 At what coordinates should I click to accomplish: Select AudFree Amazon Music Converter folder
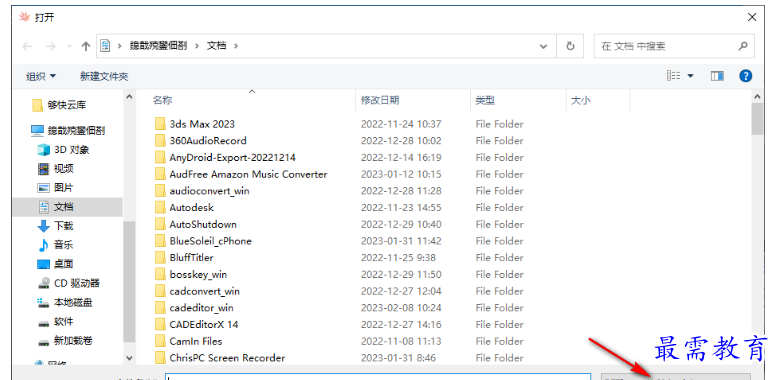(248, 174)
